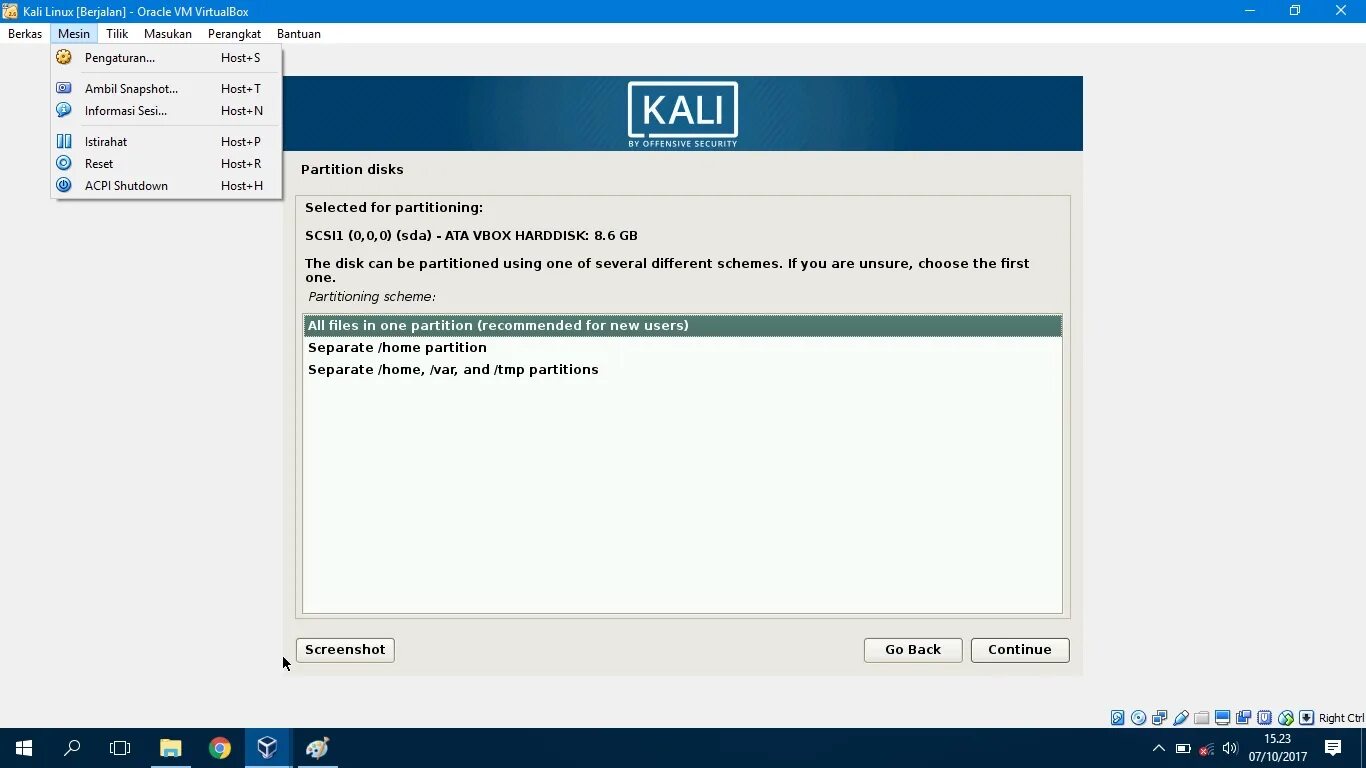Viewport: 1366px width, 768px height.
Task: Click the ACPI Shutdown power icon
Action: point(64,185)
